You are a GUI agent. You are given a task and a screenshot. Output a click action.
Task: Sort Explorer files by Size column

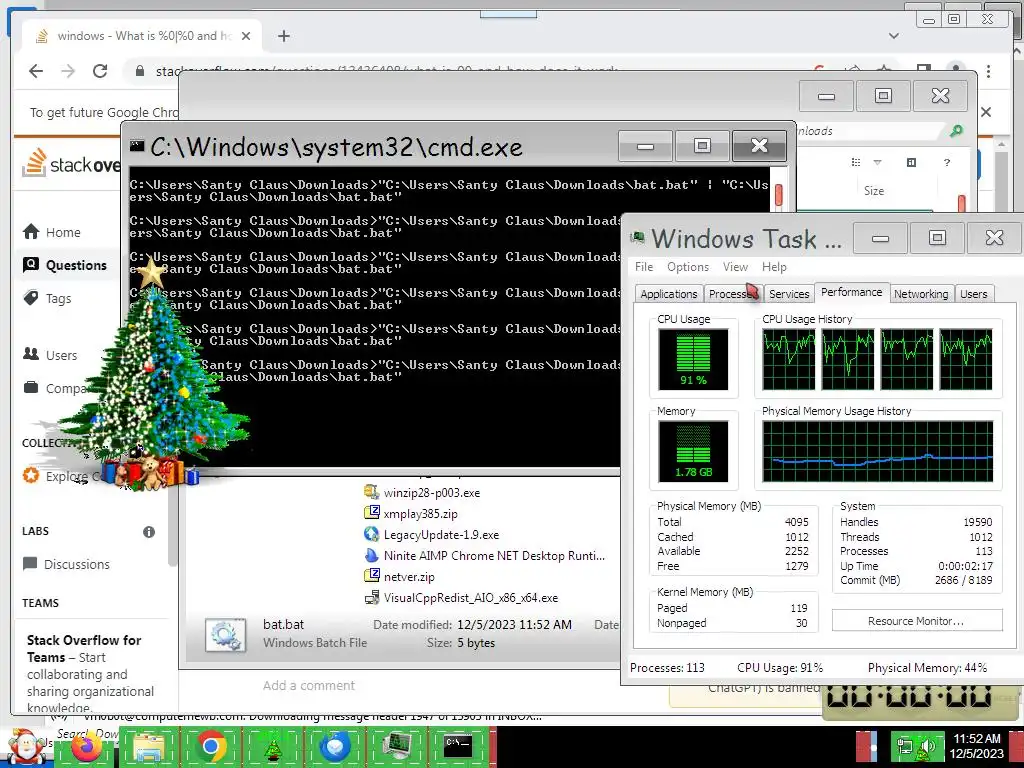[874, 191]
